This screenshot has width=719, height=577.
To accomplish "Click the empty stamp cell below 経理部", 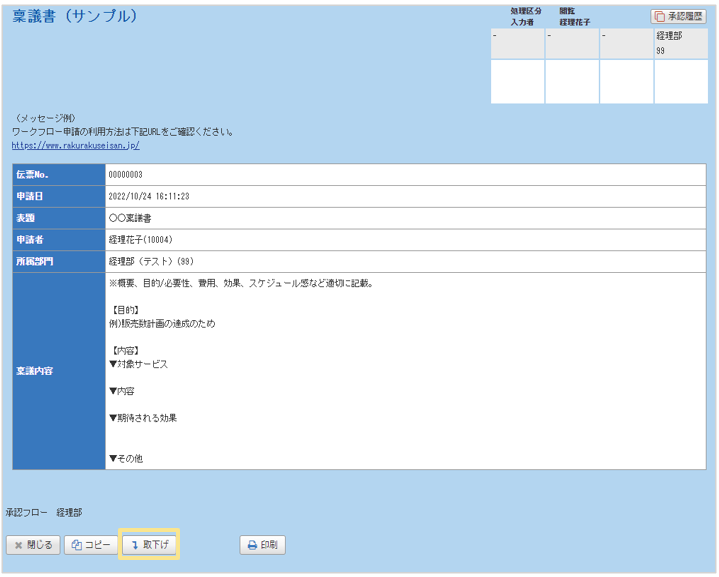I will pyautogui.click(x=680, y=81).
